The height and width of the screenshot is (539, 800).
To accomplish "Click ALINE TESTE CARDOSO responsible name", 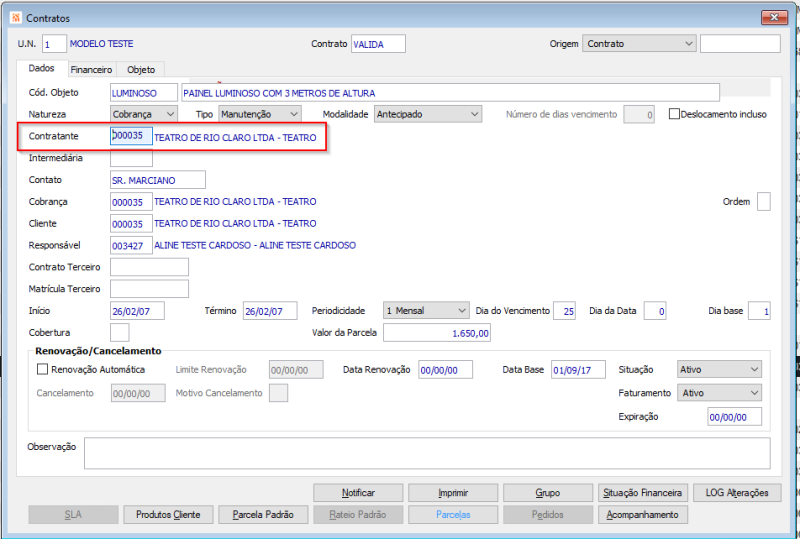I will [x=255, y=246].
